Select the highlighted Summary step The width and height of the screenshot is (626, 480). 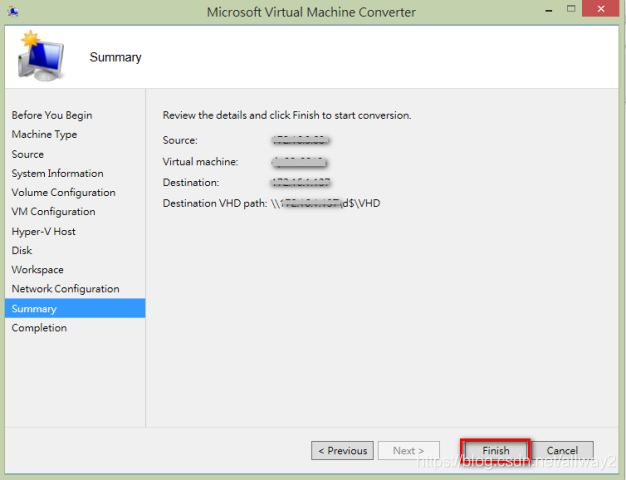pos(75,308)
